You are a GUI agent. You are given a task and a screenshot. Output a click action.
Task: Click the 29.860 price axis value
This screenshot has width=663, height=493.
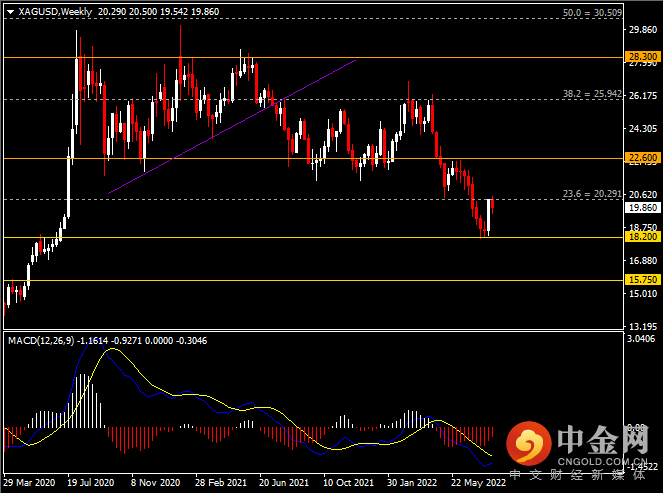tap(643, 30)
